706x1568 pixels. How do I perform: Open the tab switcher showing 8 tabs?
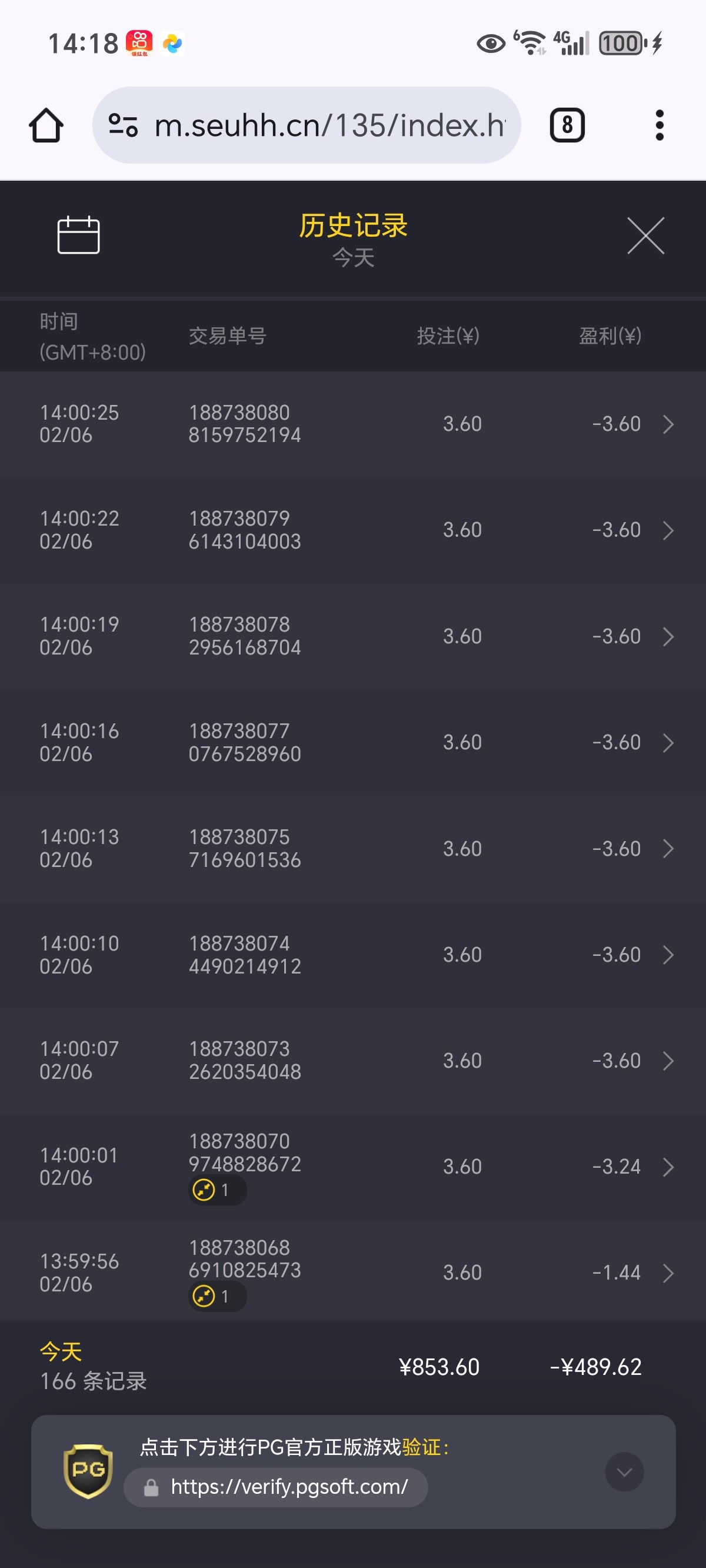(567, 125)
